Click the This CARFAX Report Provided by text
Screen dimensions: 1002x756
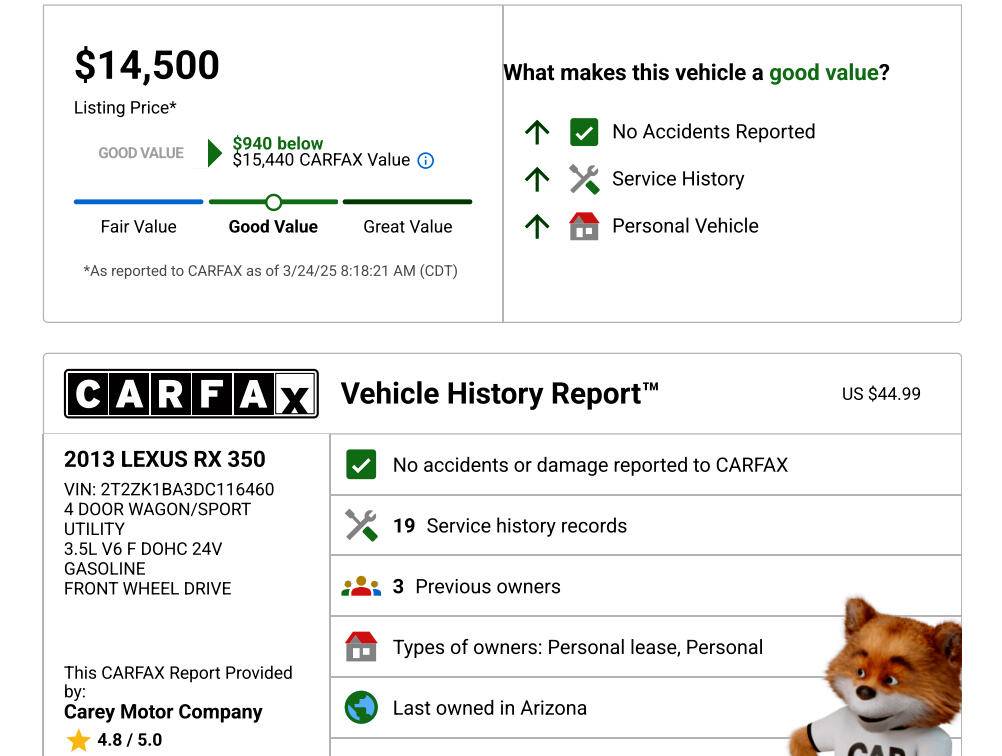click(178, 682)
